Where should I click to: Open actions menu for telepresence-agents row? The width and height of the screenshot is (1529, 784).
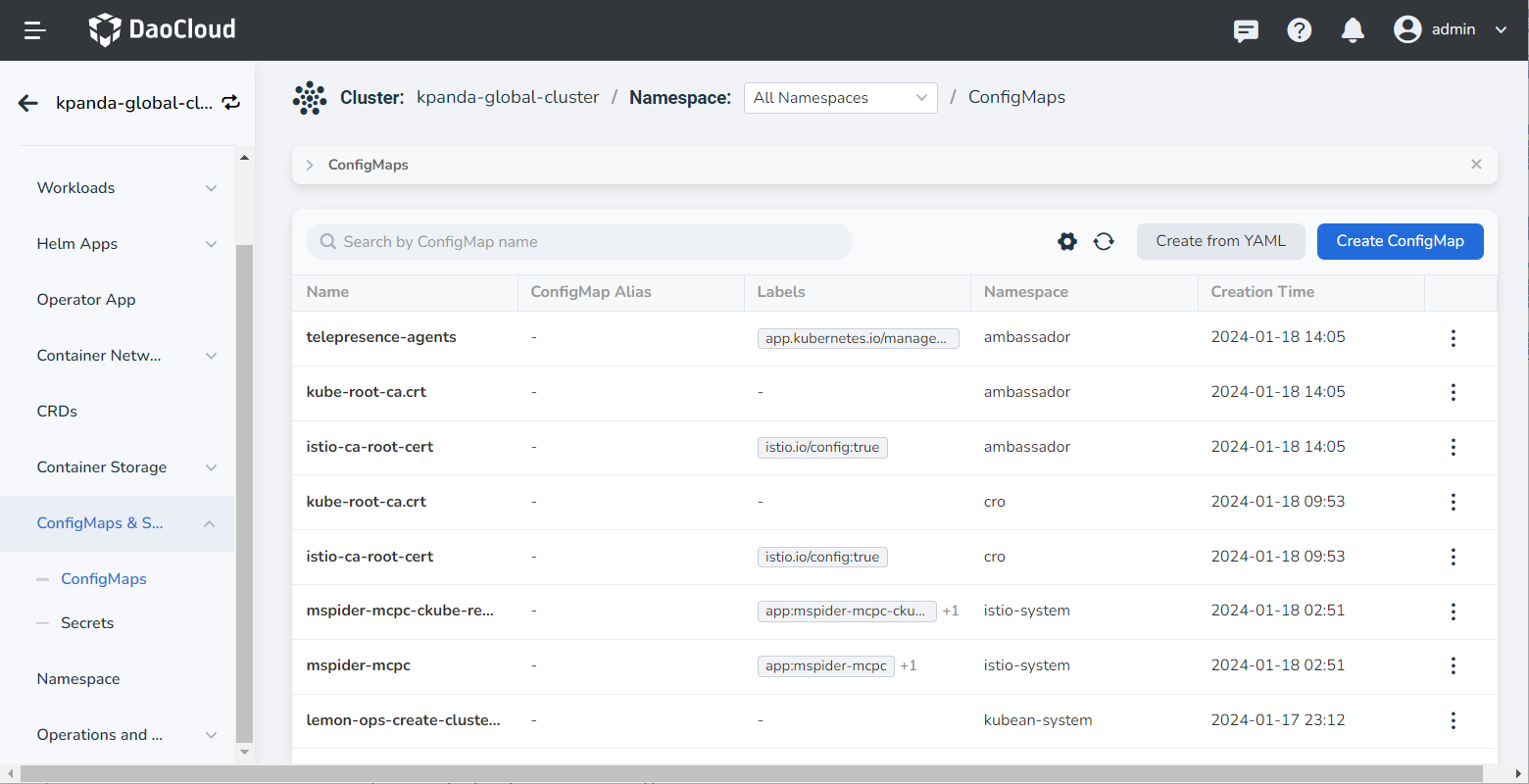coord(1453,338)
